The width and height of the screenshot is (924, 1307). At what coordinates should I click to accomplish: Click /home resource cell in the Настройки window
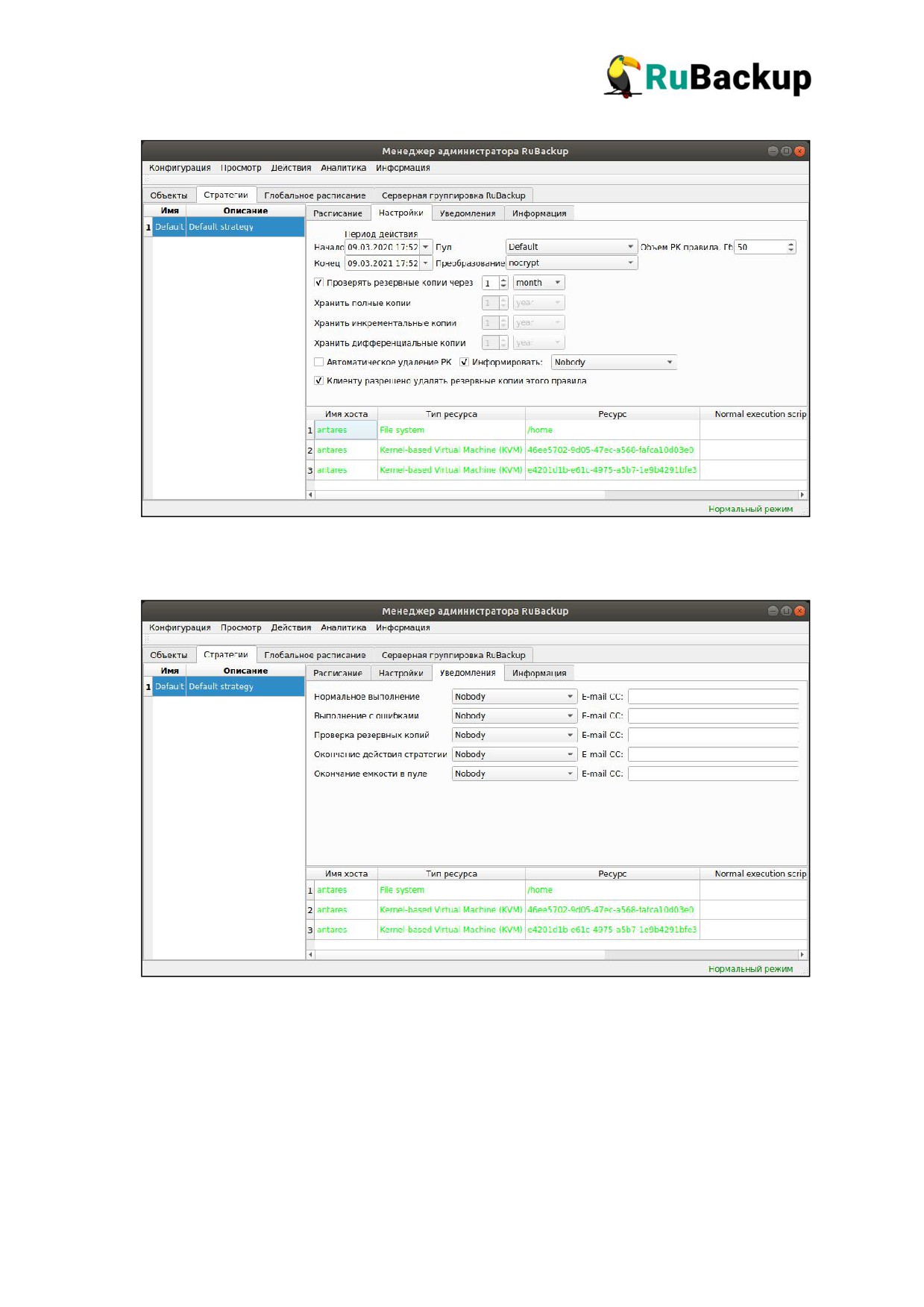coord(612,430)
